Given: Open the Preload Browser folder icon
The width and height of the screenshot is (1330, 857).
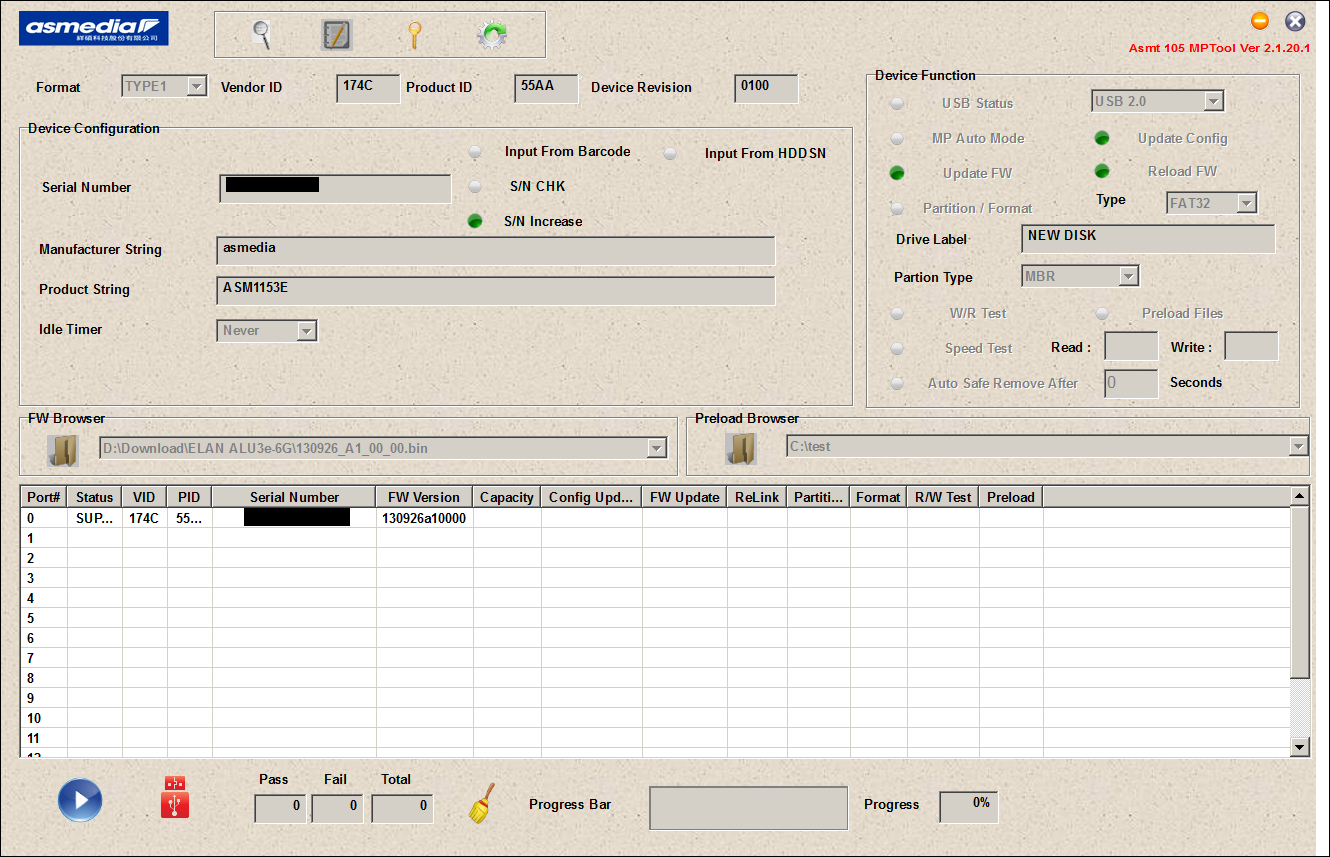Looking at the screenshot, I should coord(741,449).
